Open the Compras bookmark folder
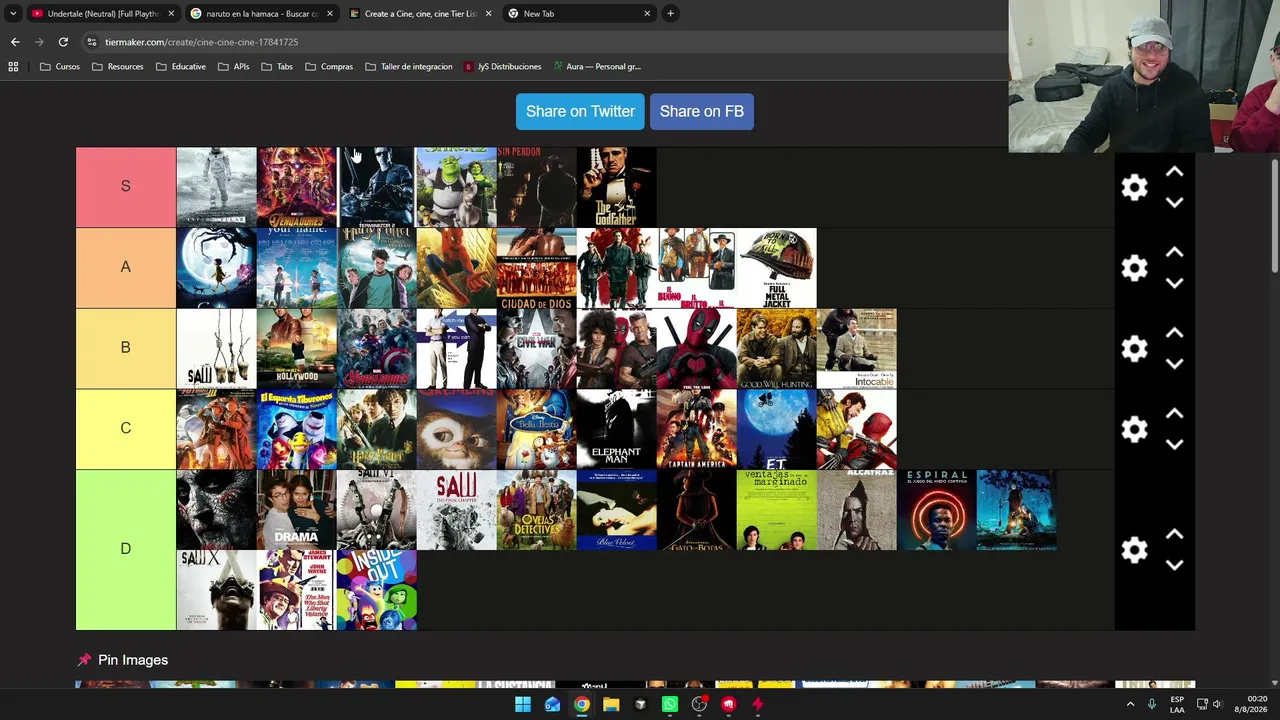 coord(329,67)
